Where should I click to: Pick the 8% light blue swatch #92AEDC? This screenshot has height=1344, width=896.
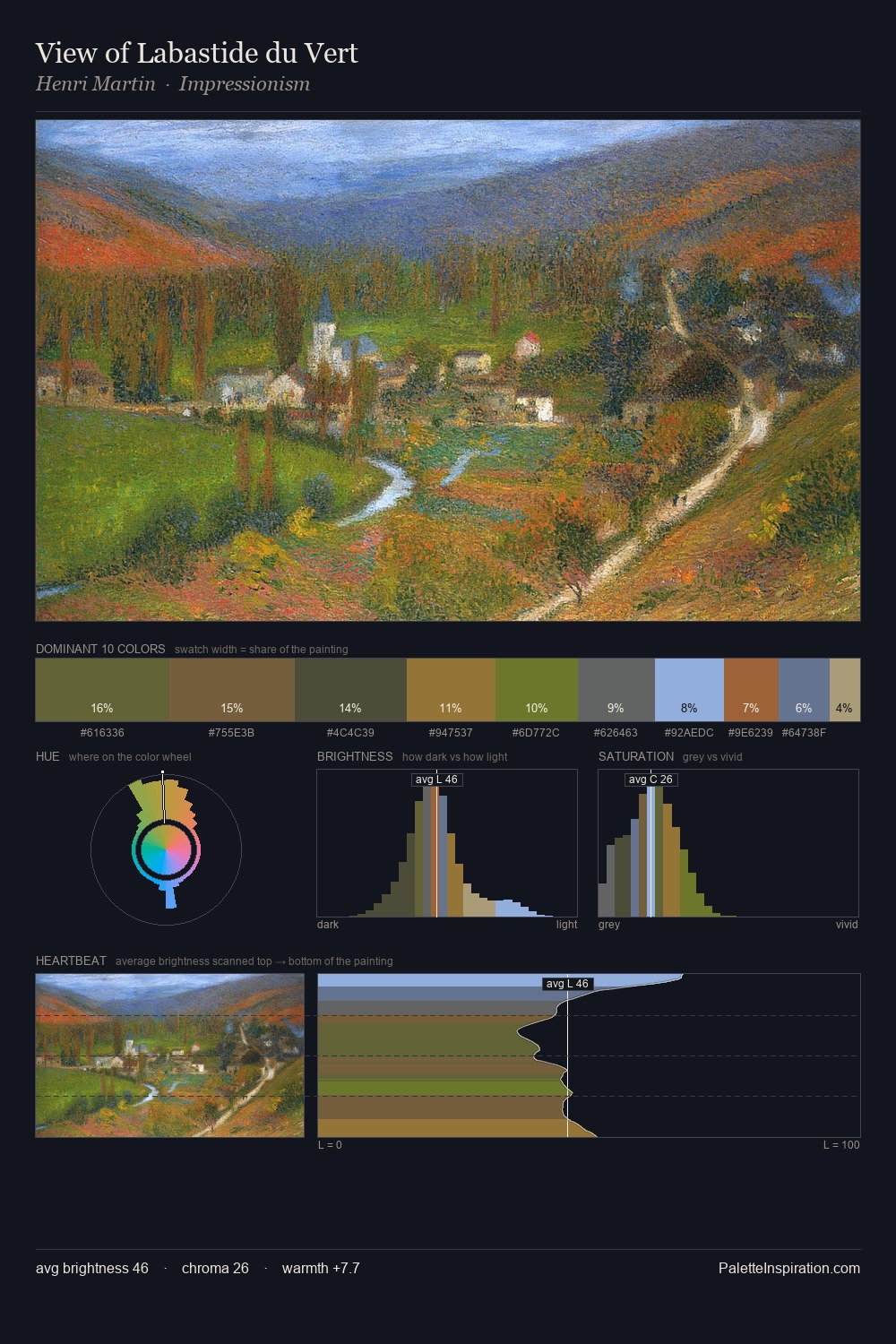point(689,690)
